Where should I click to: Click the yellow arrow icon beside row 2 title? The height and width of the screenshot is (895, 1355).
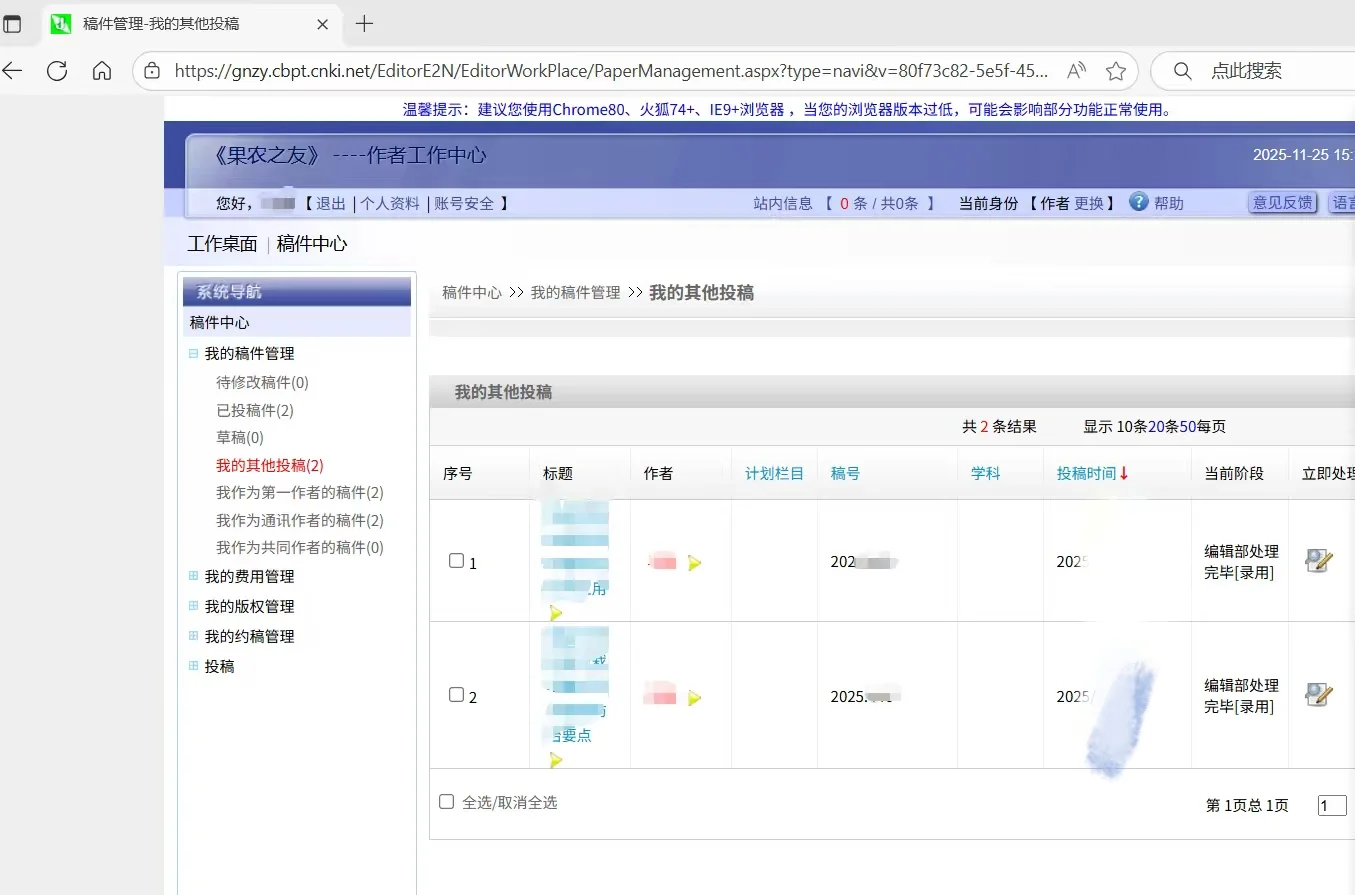click(556, 759)
